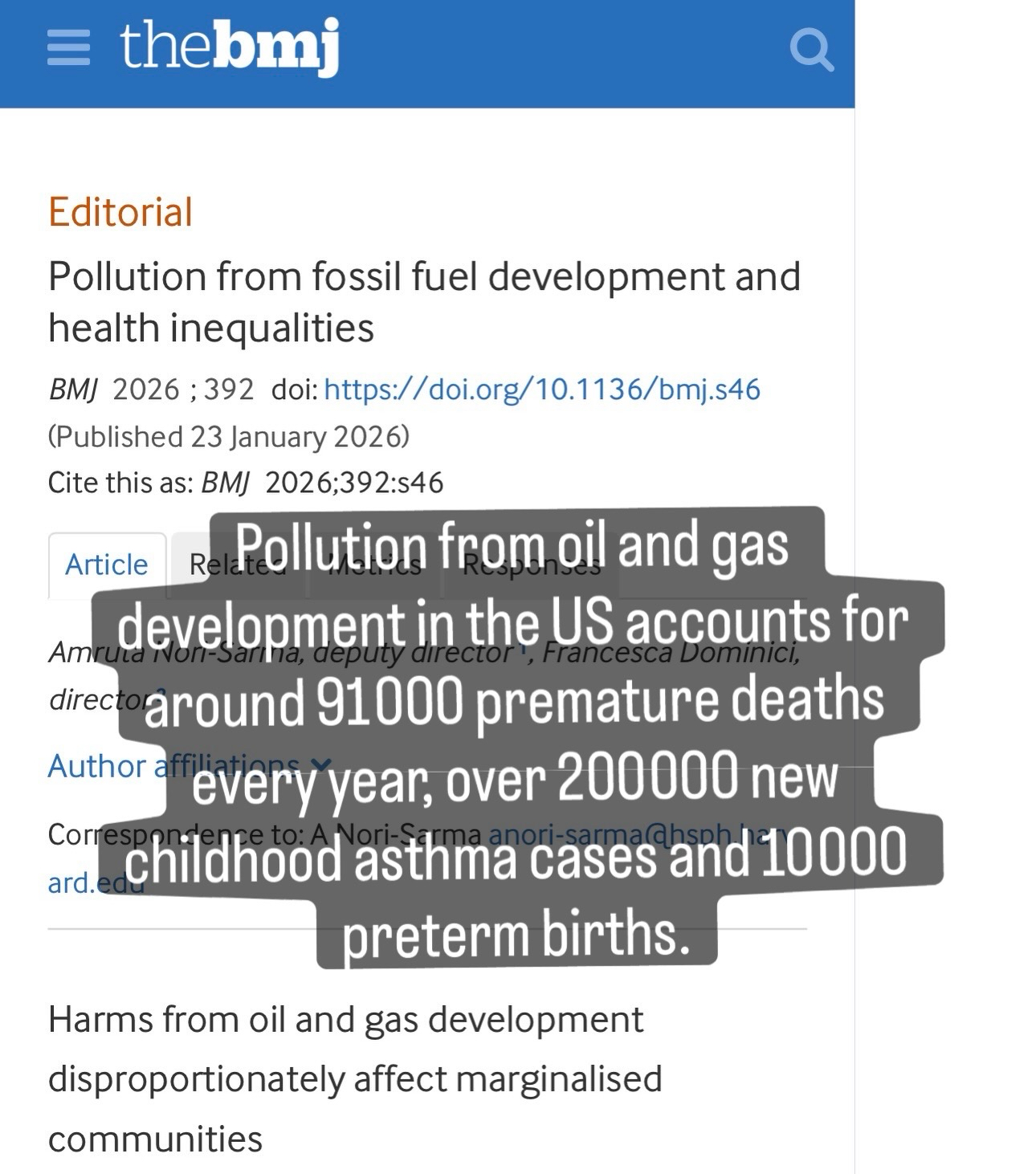Click the Published 23 January 2026 date text
This screenshot has height=1174, width=1036.
(x=229, y=436)
